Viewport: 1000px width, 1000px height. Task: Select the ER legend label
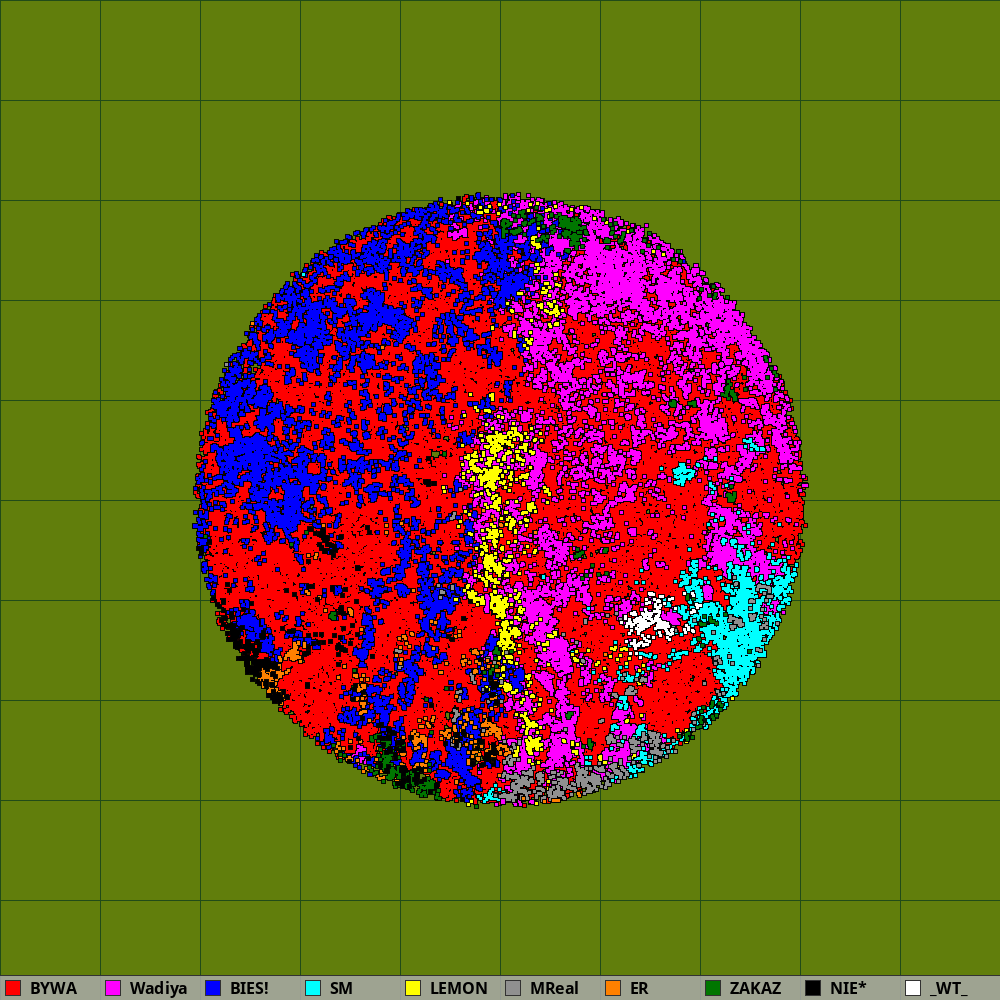pos(639,988)
